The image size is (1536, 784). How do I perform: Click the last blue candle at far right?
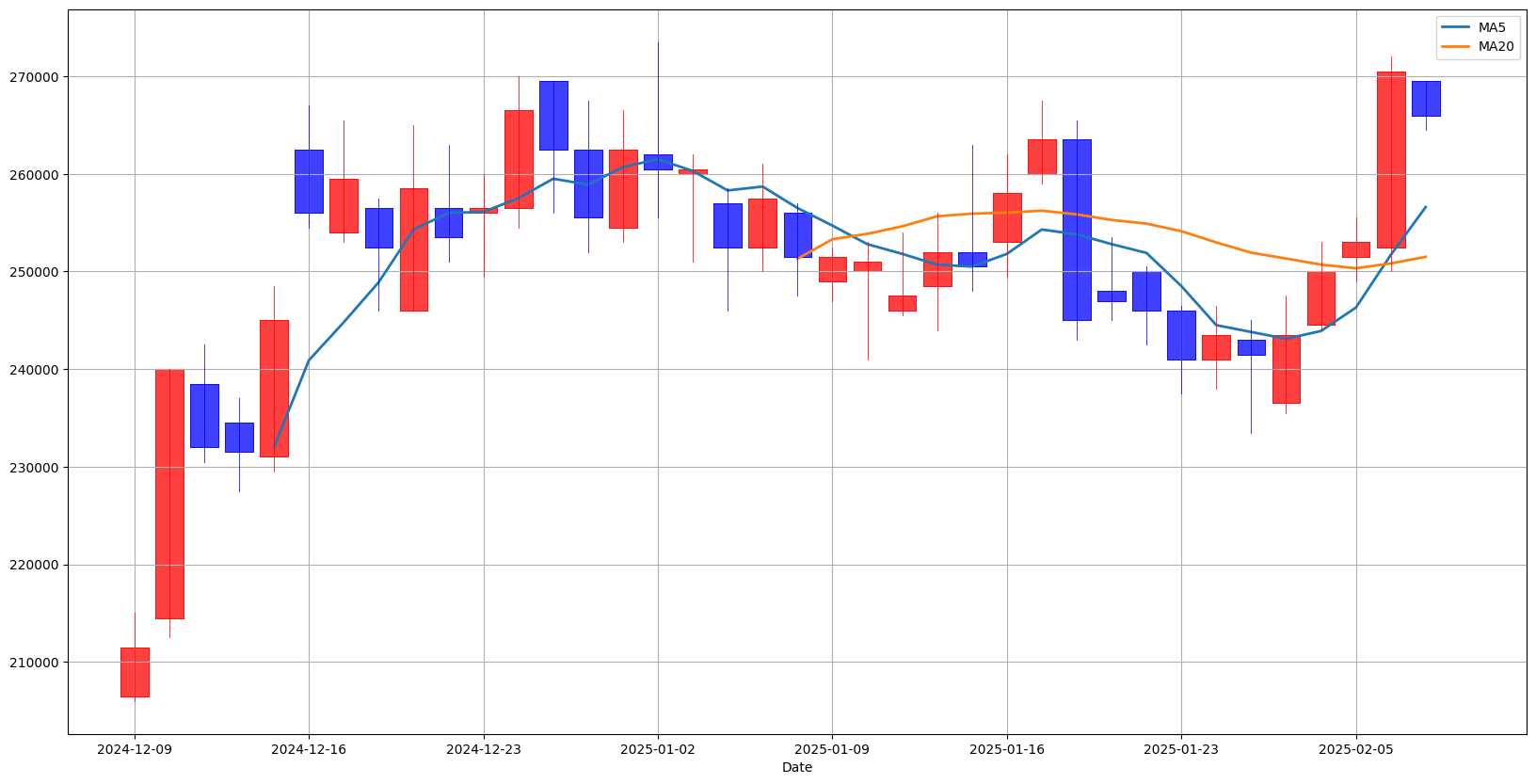[1426, 99]
